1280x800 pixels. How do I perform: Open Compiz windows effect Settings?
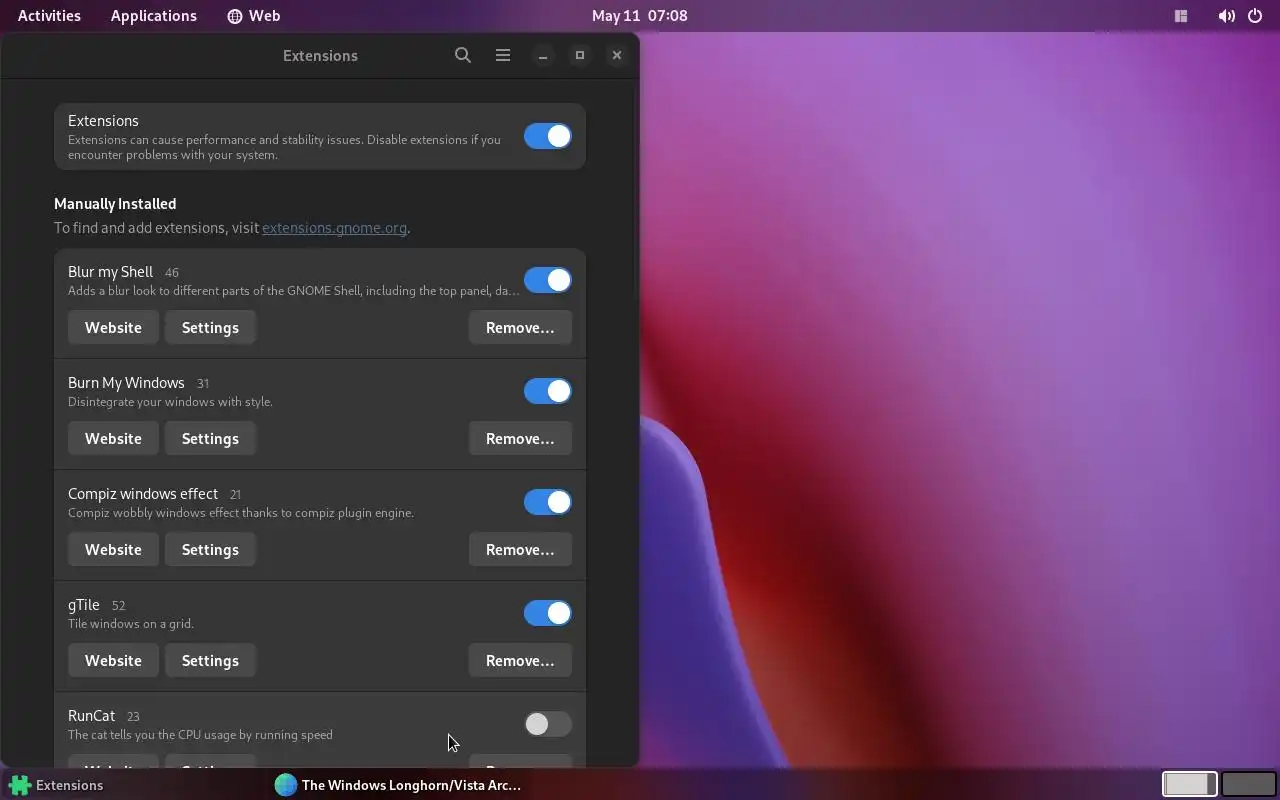210,550
